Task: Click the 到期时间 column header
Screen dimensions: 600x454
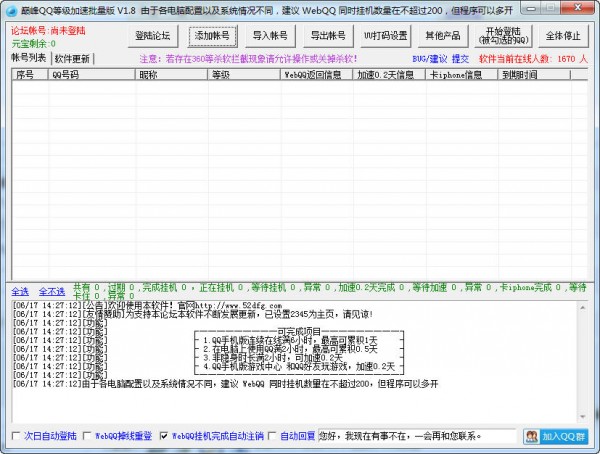Action: 534,75
